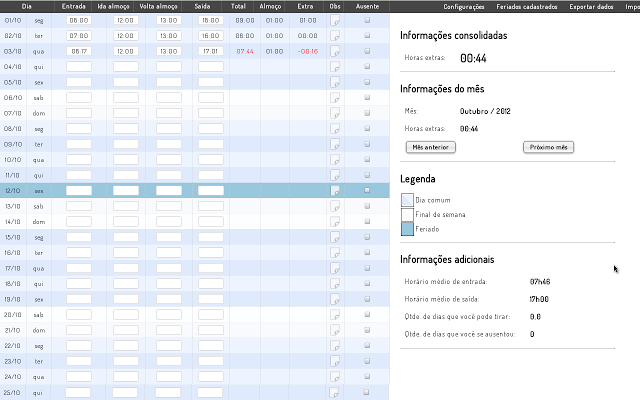This screenshot has width=640, height=400.
Task: Check the Ausente box for 08/10
Action: pyautogui.click(x=367, y=129)
